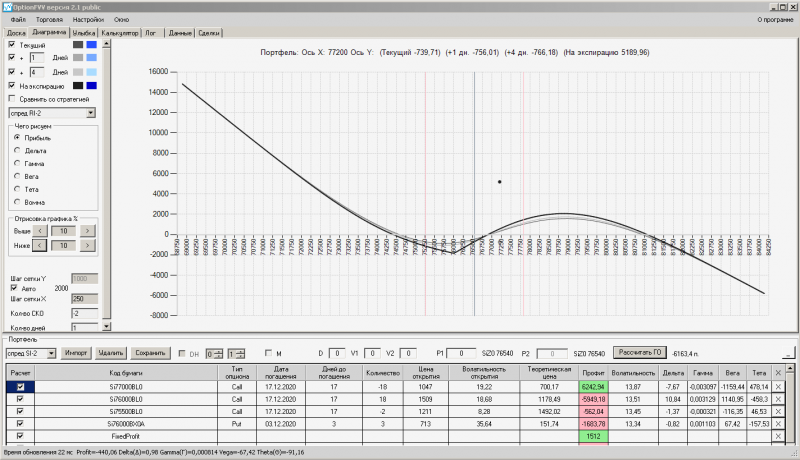Switch to the Сделки tab

[x=209, y=33]
